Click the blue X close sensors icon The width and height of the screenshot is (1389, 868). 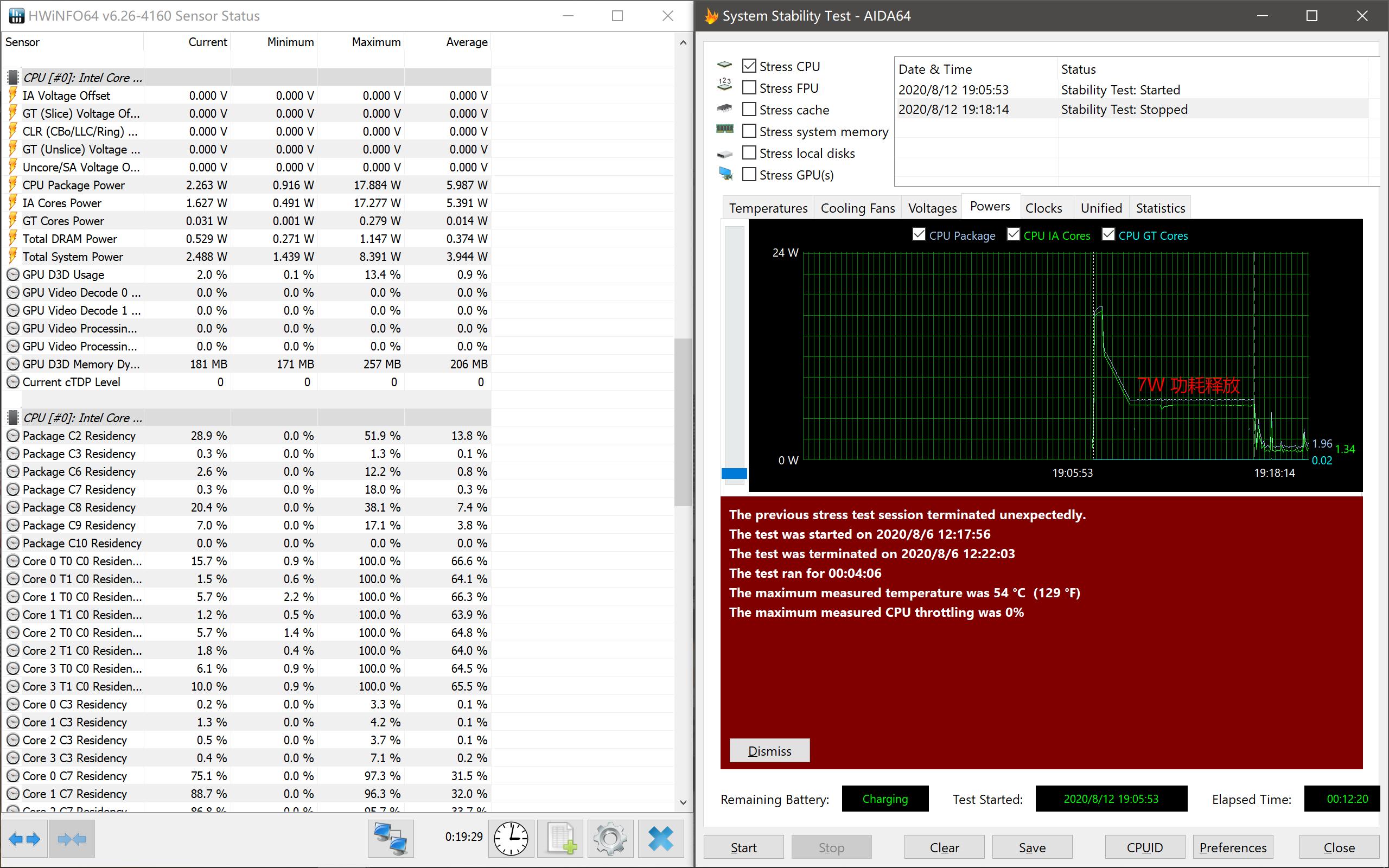tap(660, 839)
